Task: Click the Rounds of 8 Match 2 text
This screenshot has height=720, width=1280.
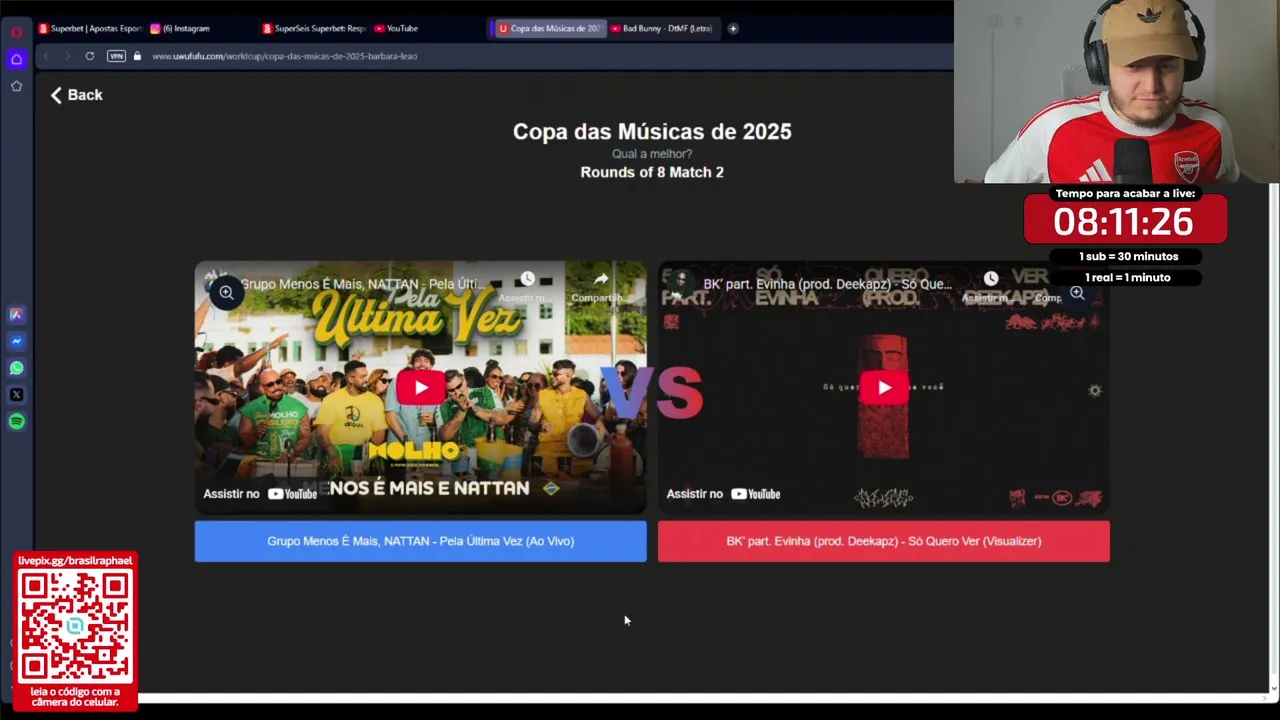Action: point(652,172)
